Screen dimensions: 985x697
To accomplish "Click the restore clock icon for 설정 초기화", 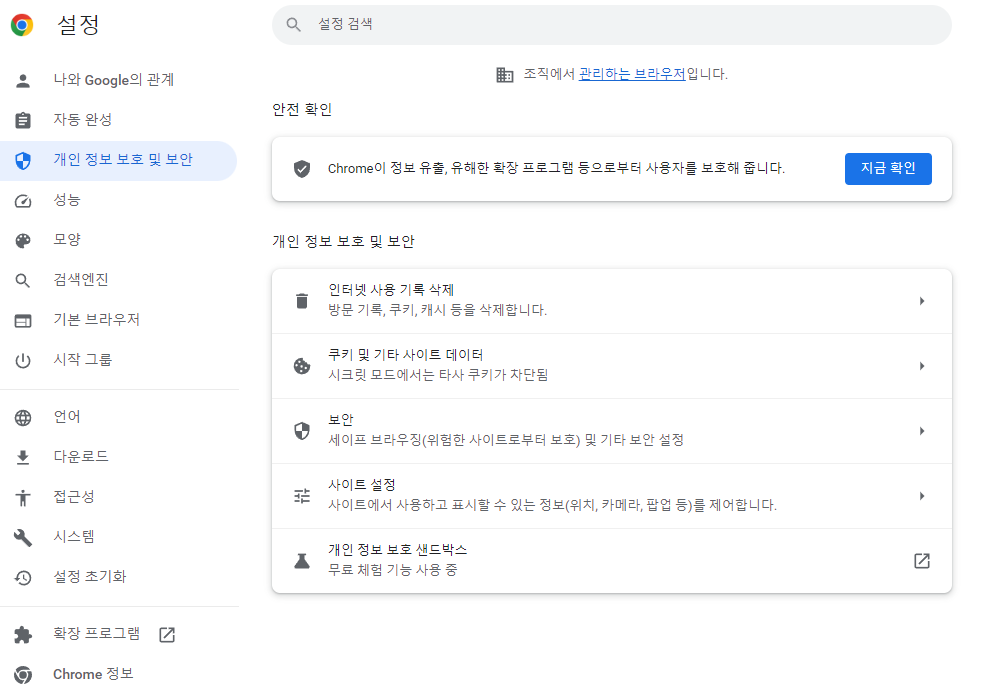I will point(23,578).
